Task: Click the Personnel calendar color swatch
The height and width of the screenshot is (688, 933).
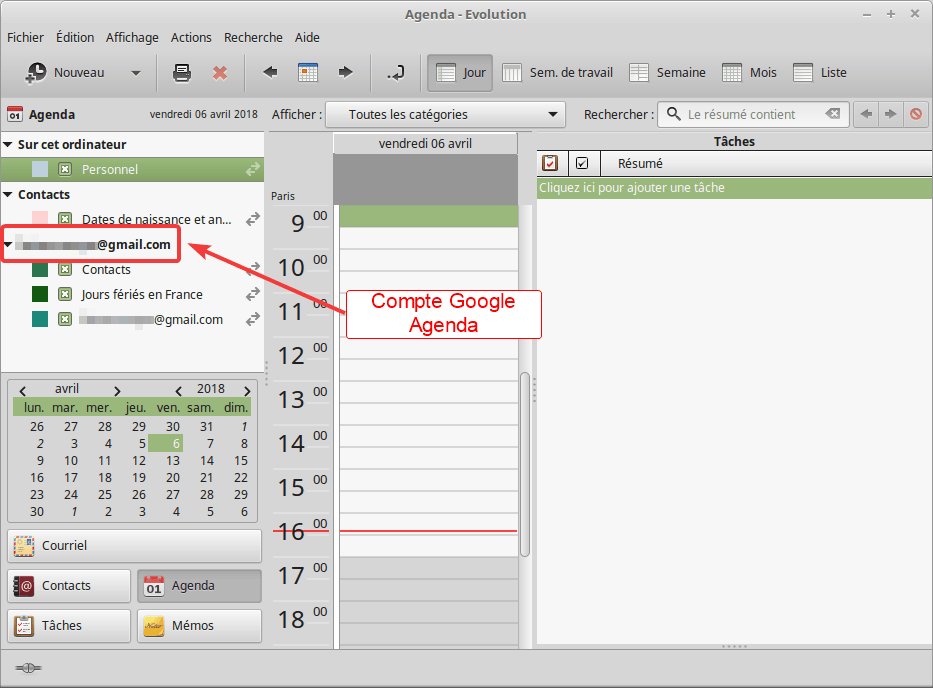Action: click(40, 170)
